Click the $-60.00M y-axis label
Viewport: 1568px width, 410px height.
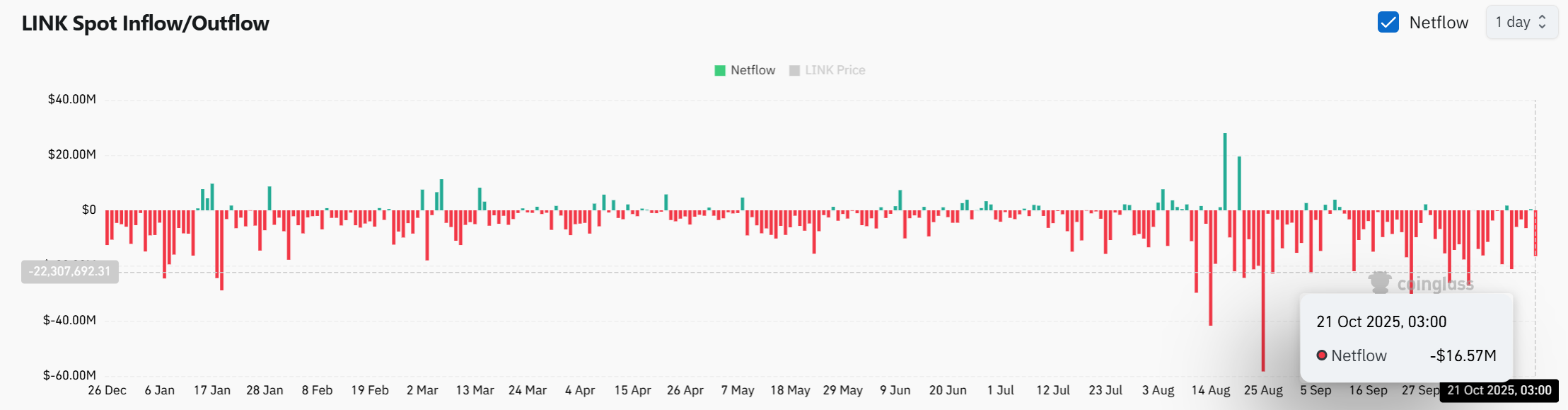point(69,375)
